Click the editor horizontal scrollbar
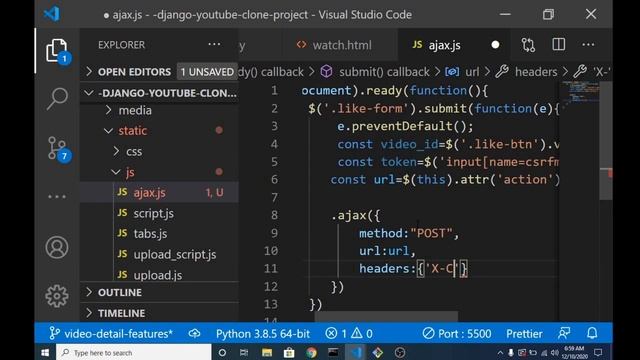640x360 pixels. (x=386, y=317)
